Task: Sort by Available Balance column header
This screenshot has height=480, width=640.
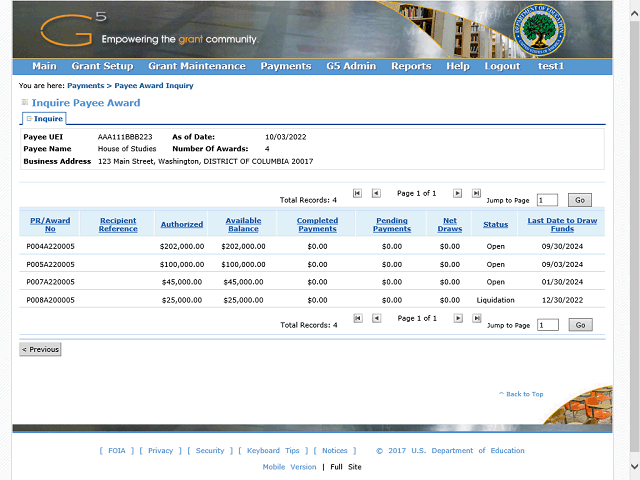Action: (243, 224)
